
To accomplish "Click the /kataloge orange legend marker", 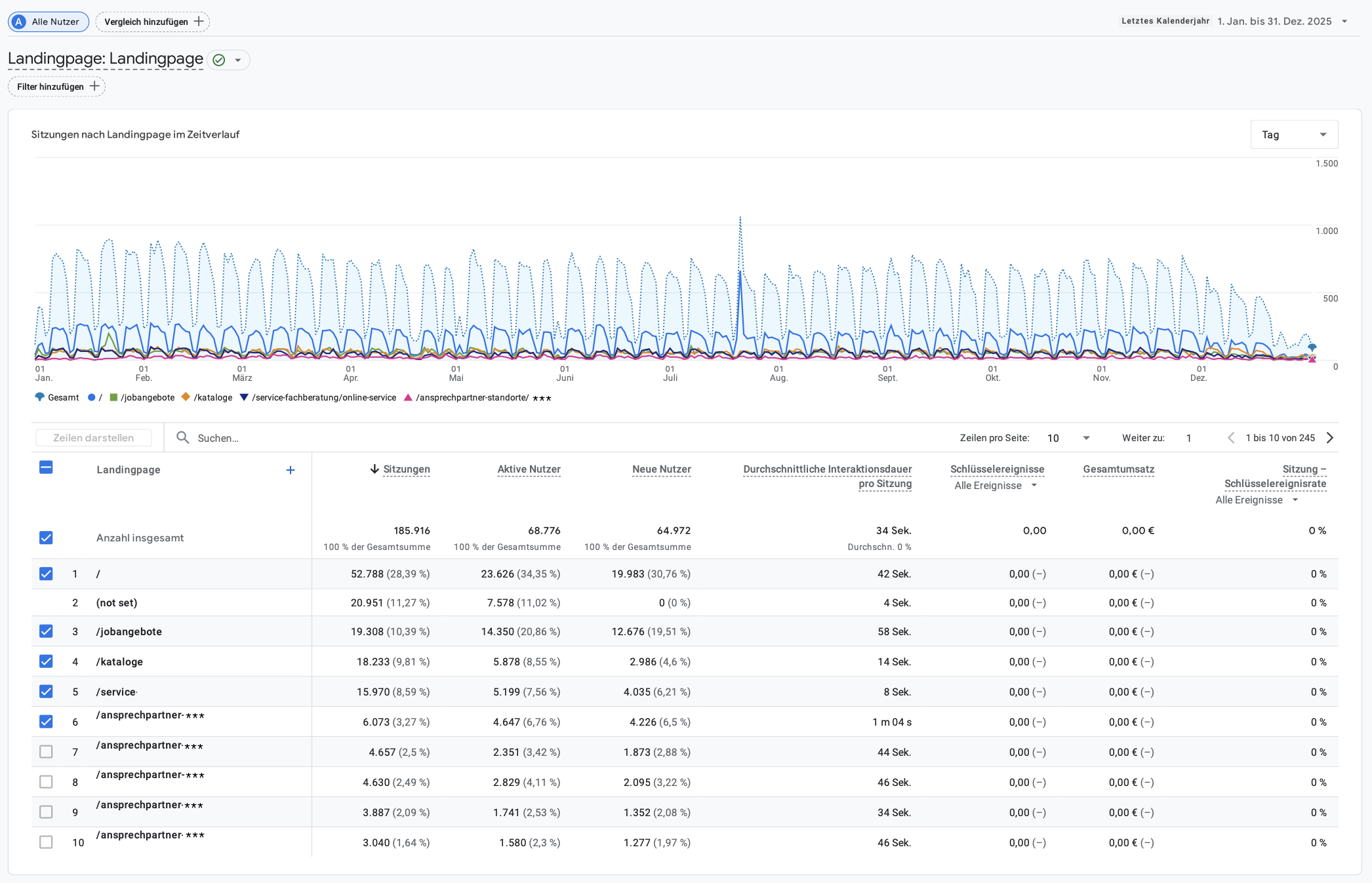I will [x=186, y=397].
